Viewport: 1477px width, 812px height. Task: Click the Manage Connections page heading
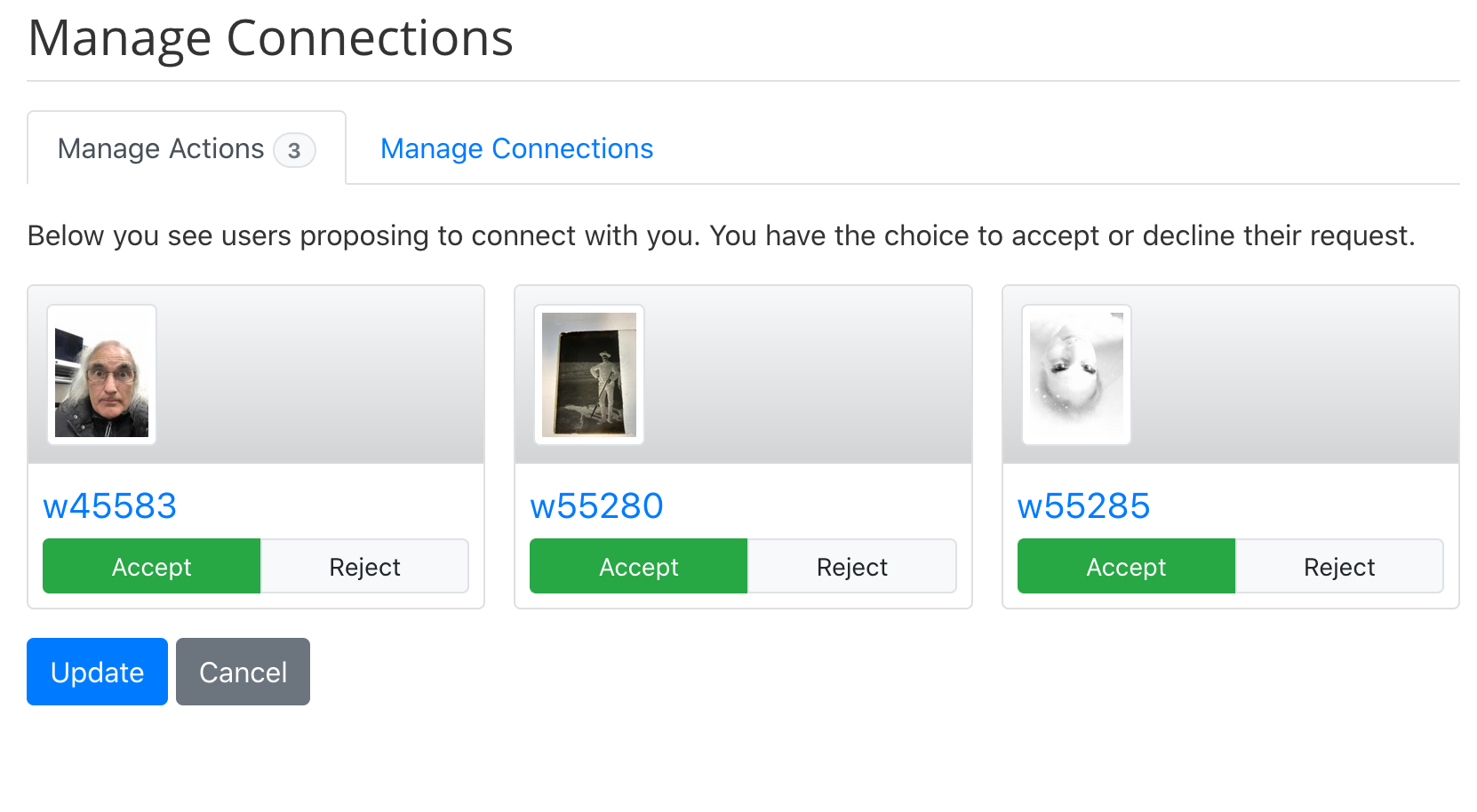point(271,38)
